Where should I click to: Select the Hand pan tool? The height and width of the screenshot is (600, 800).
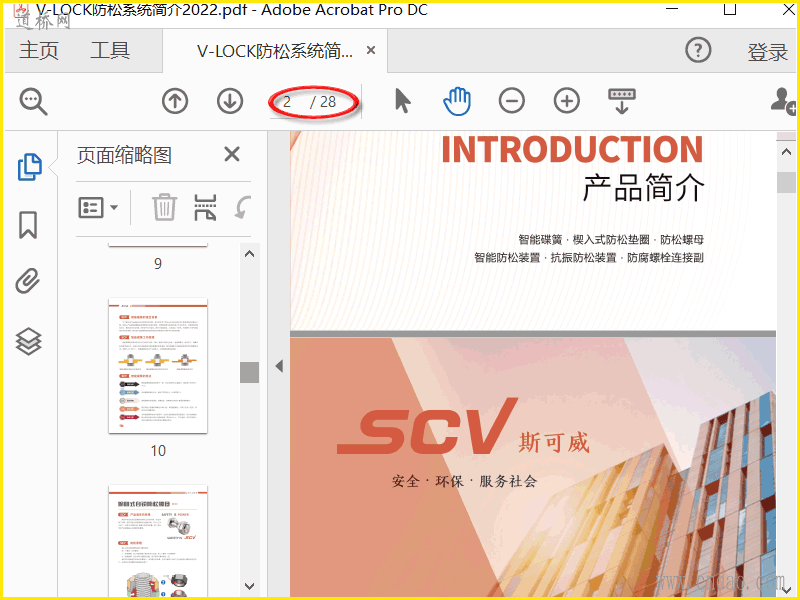point(457,101)
